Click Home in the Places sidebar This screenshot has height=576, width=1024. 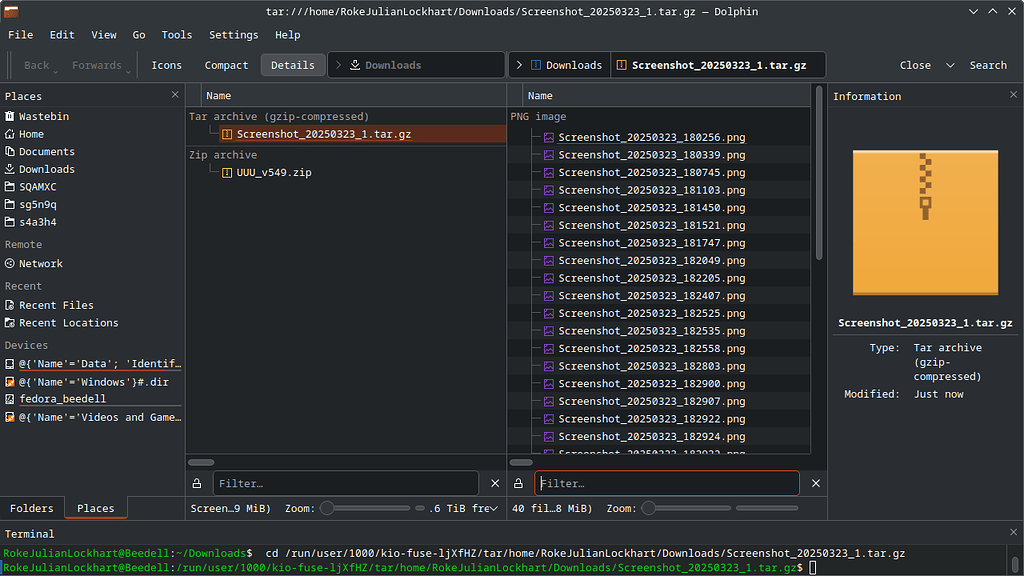coord(33,133)
